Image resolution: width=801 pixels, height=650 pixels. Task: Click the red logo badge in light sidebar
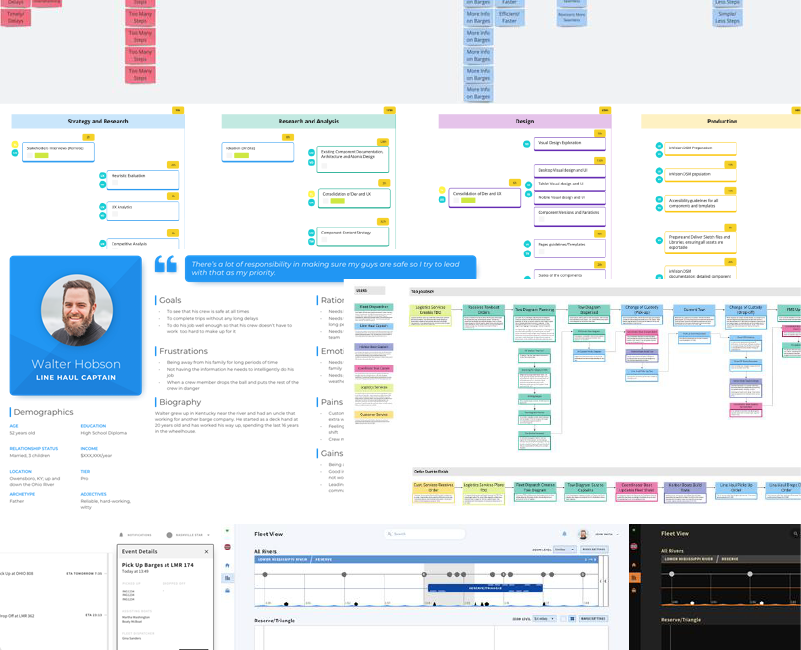tap(228, 548)
